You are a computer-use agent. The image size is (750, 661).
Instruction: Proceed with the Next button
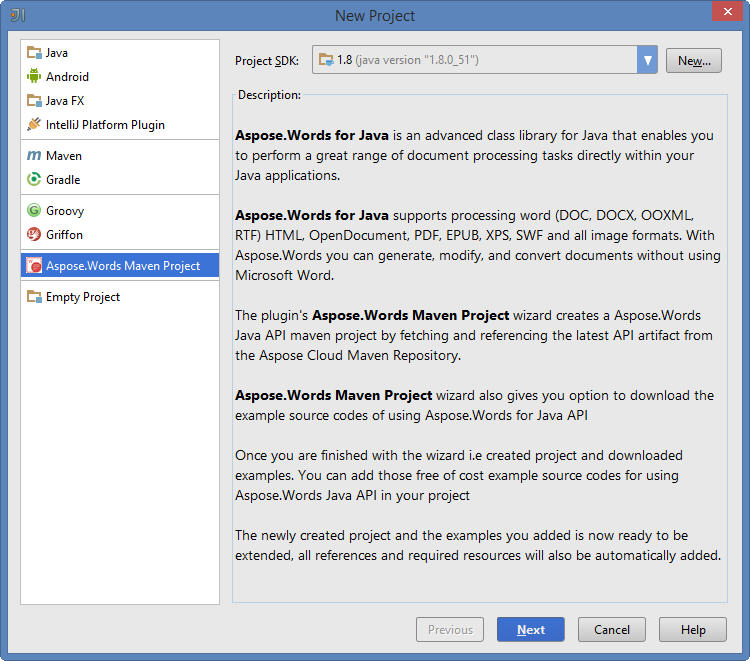coord(530,630)
